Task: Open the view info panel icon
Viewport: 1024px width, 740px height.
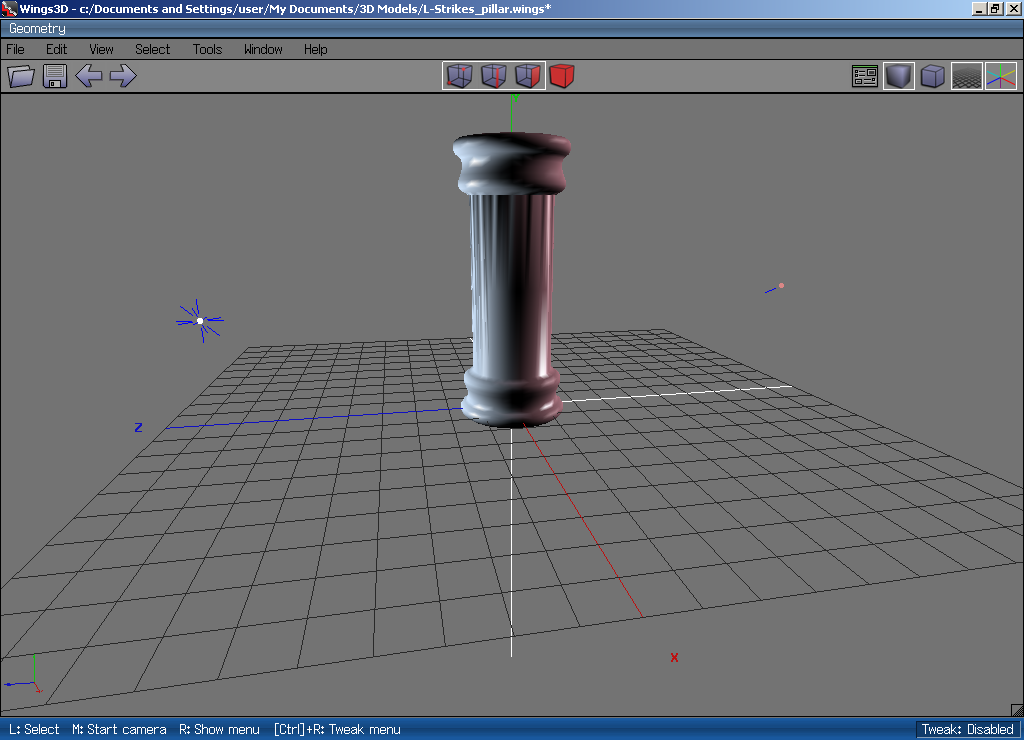Action: [864, 75]
